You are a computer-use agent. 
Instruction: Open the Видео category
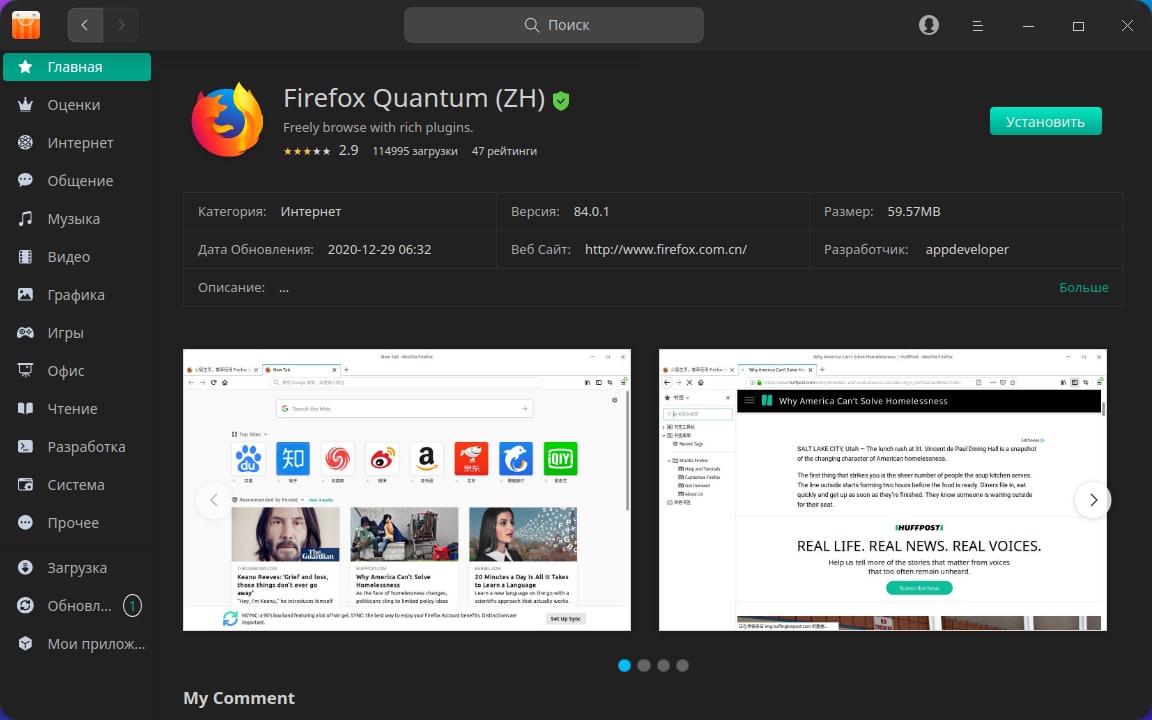tap(77, 257)
